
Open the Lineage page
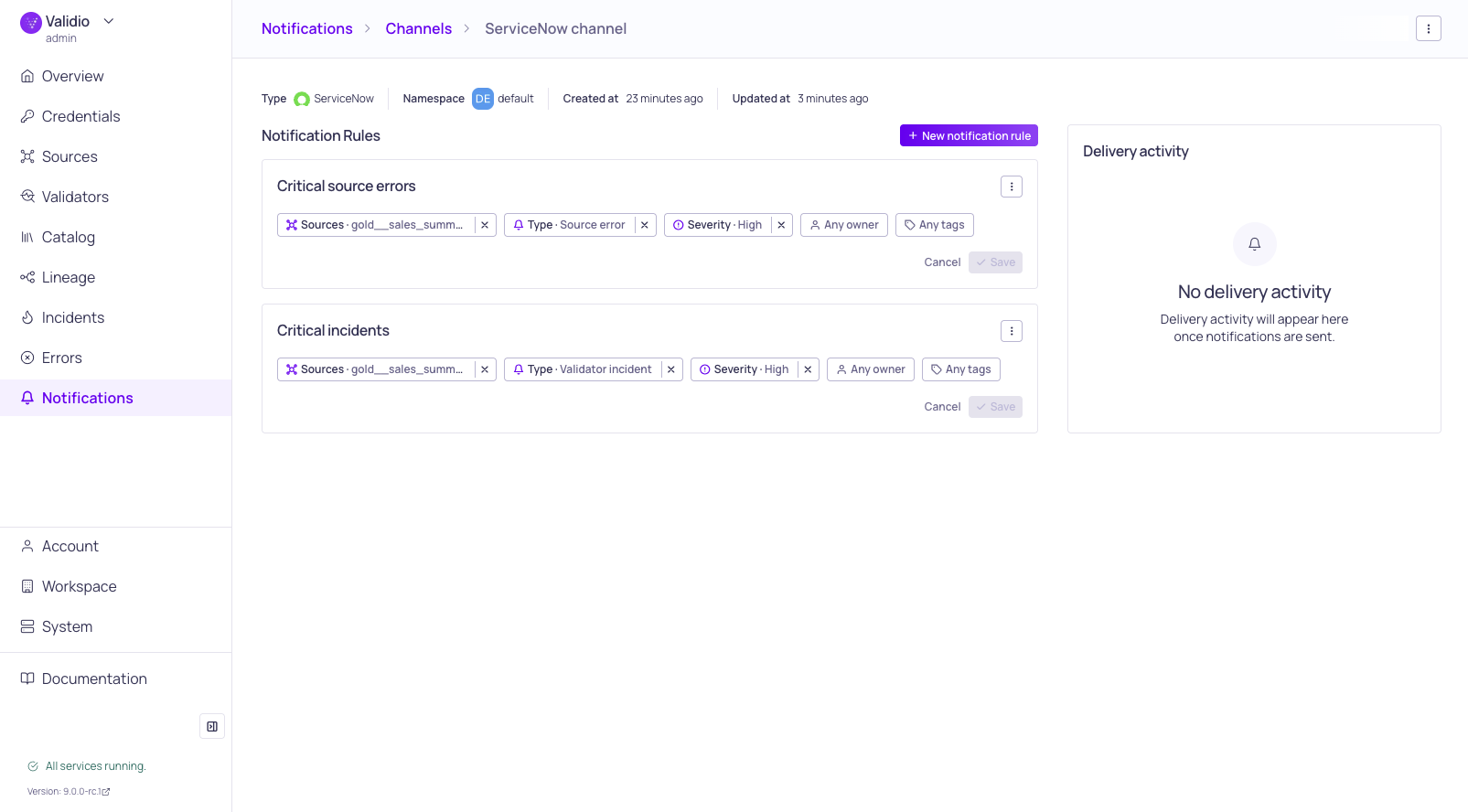click(115, 277)
